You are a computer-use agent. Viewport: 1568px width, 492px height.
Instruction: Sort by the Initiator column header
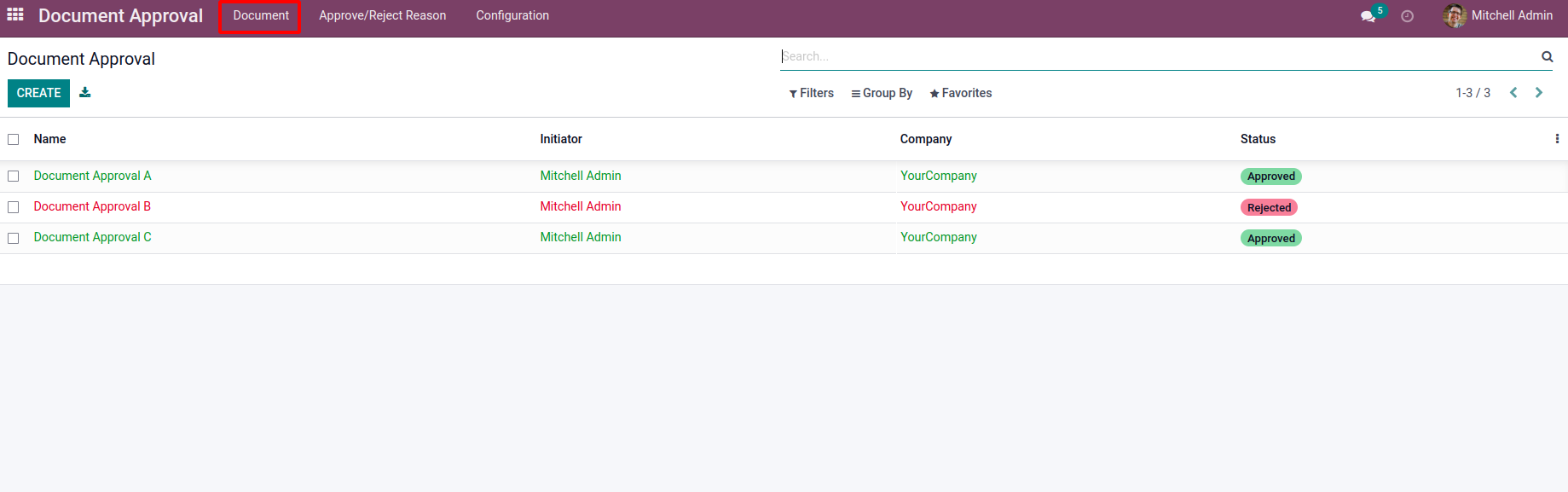pyautogui.click(x=561, y=139)
